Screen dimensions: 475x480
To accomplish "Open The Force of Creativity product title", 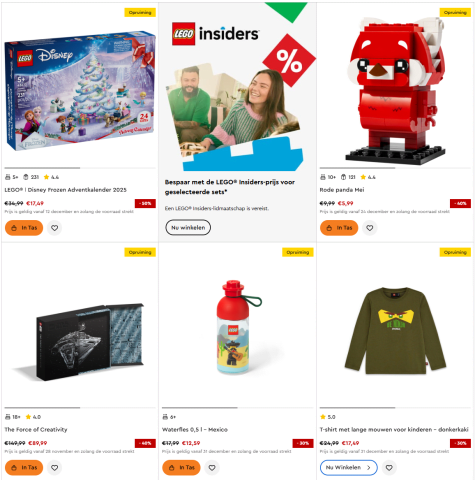I will click(36, 429).
